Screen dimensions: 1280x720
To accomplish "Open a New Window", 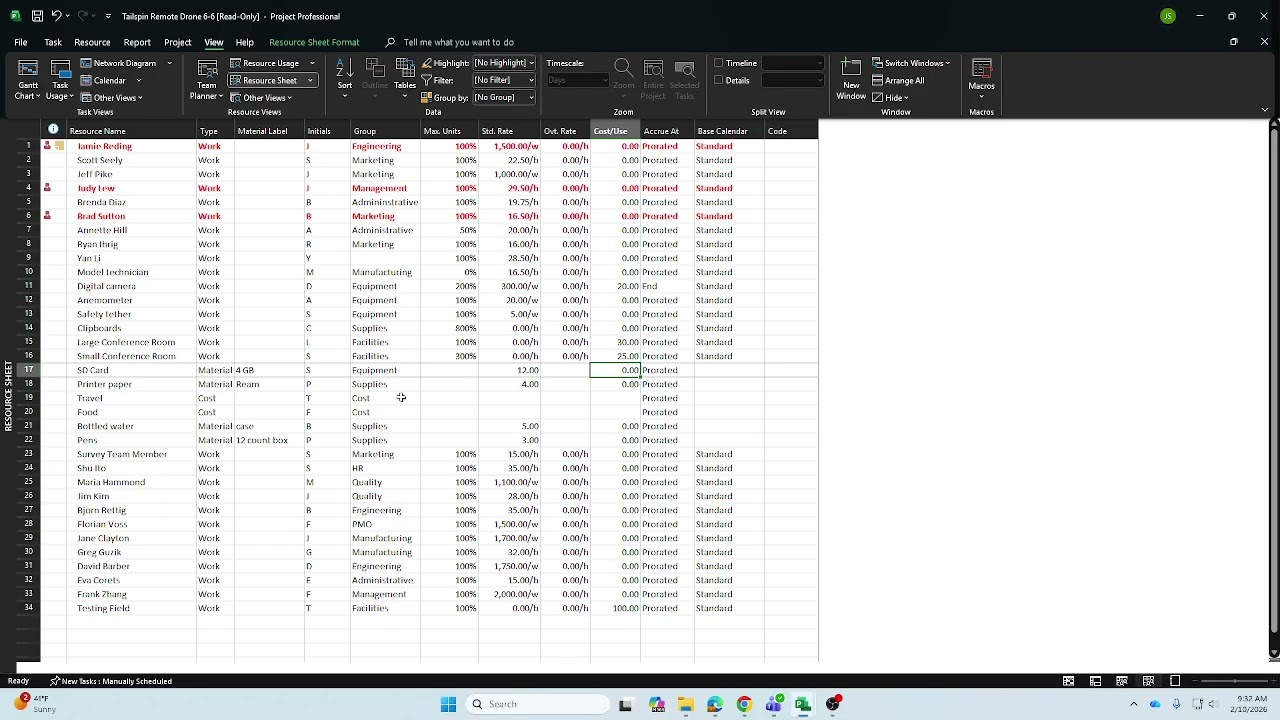I will point(851,79).
